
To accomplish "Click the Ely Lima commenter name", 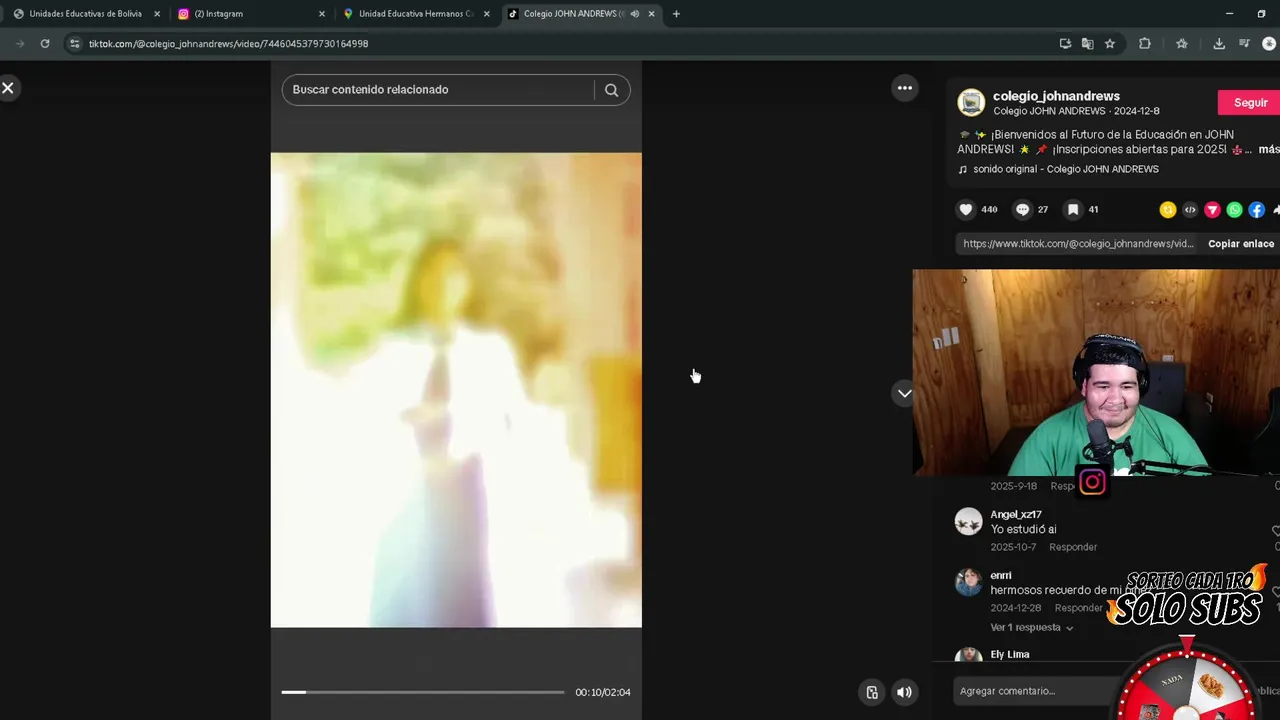I will (1009, 654).
